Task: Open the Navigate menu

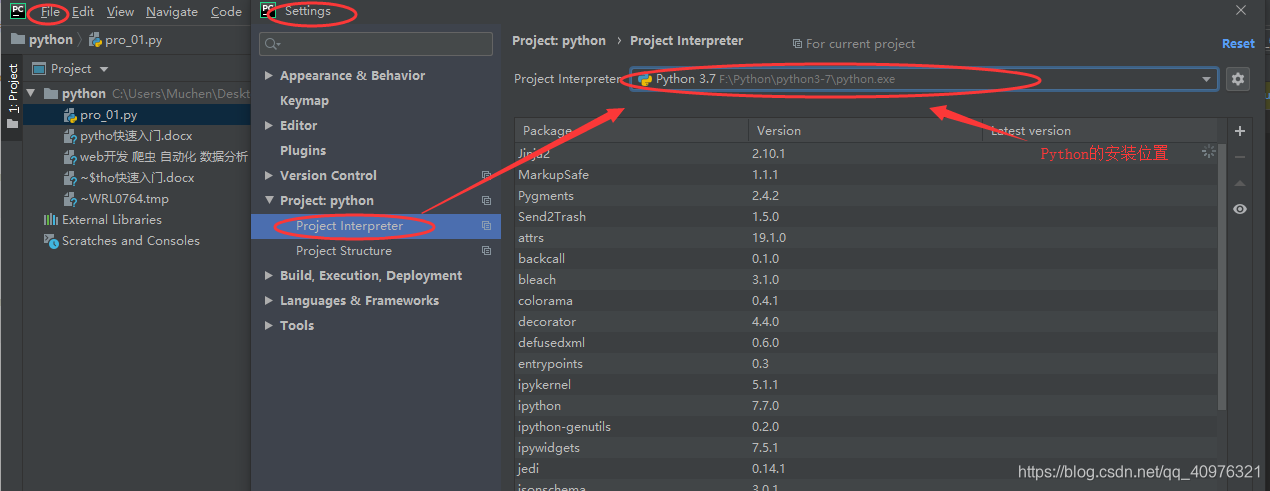Action: (172, 12)
